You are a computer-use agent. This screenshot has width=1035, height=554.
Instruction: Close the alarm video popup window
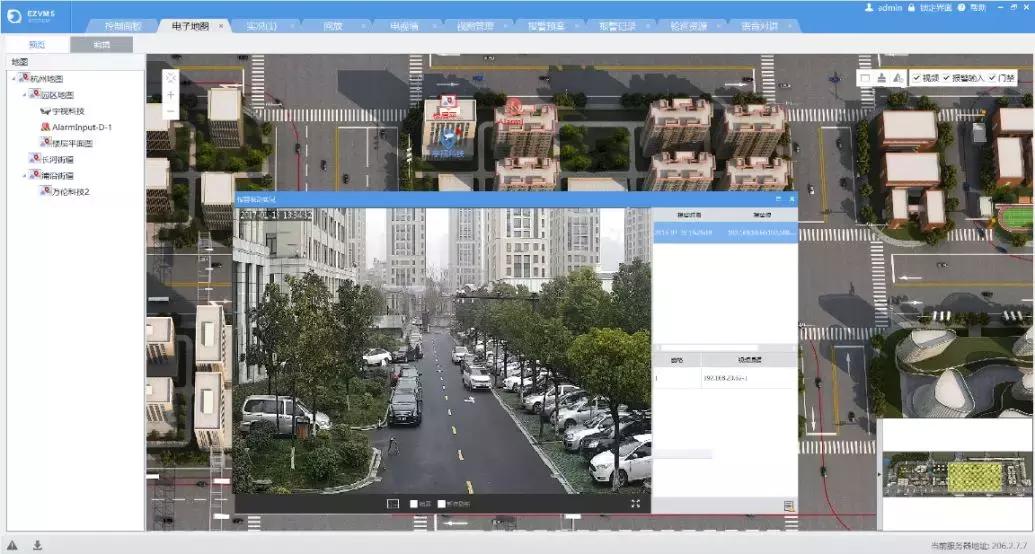[x=791, y=199]
